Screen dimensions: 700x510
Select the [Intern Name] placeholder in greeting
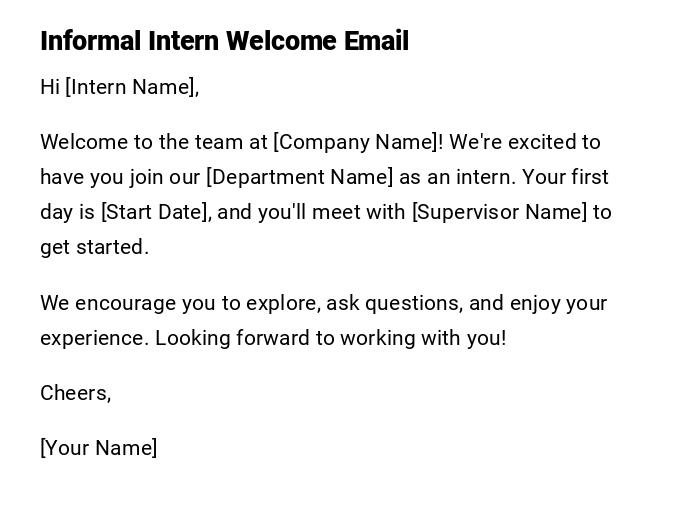coord(129,87)
